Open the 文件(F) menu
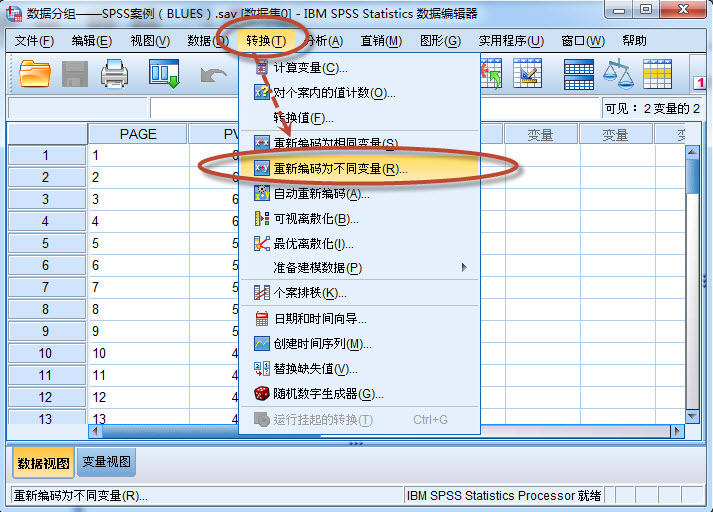Viewport: 713px width, 512px height. [x=34, y=41]
